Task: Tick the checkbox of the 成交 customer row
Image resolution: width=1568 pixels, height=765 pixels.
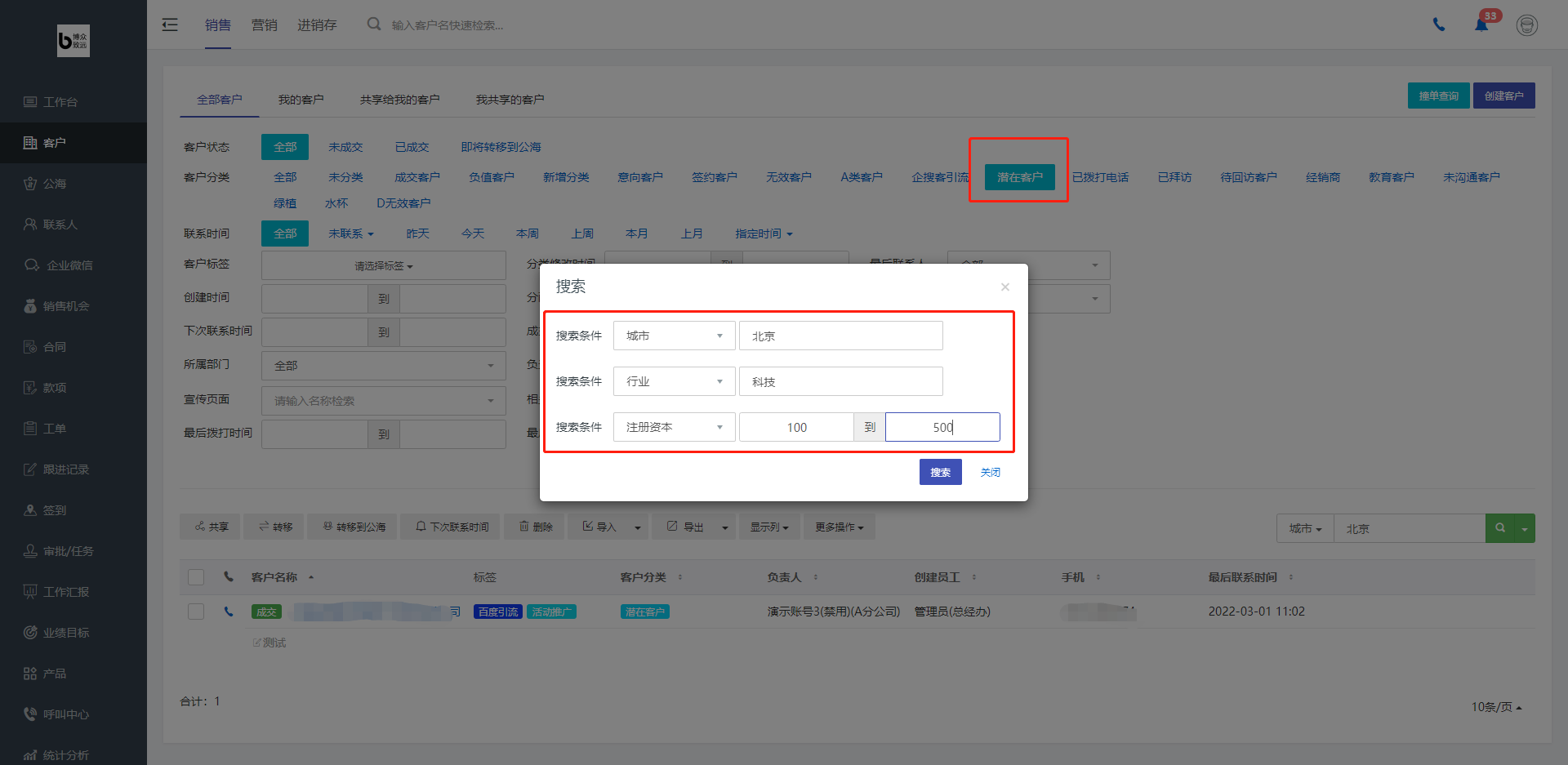Action: click(x=196, y=612)
